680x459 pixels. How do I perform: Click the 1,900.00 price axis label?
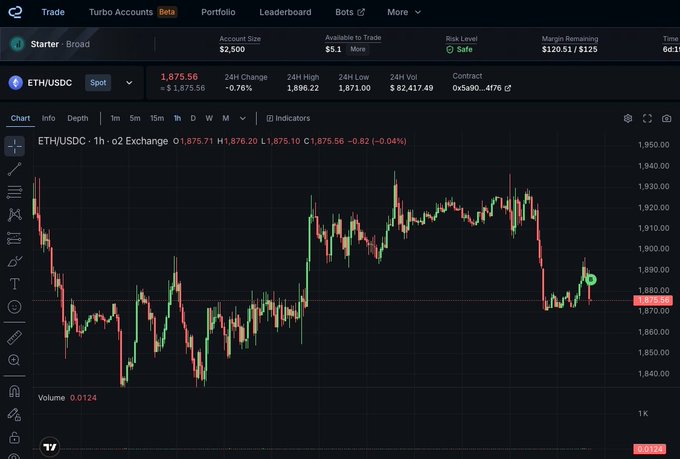tap(654, 249)
